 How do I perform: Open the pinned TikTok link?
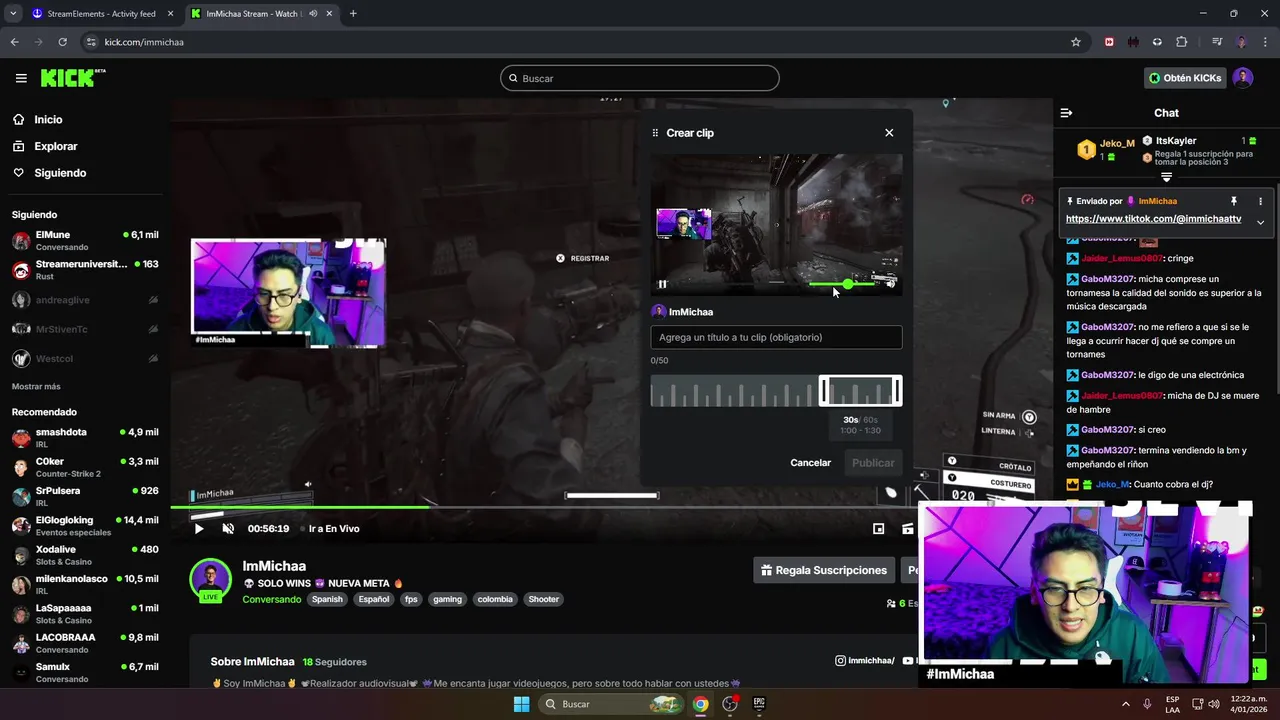coord(1153,219)
